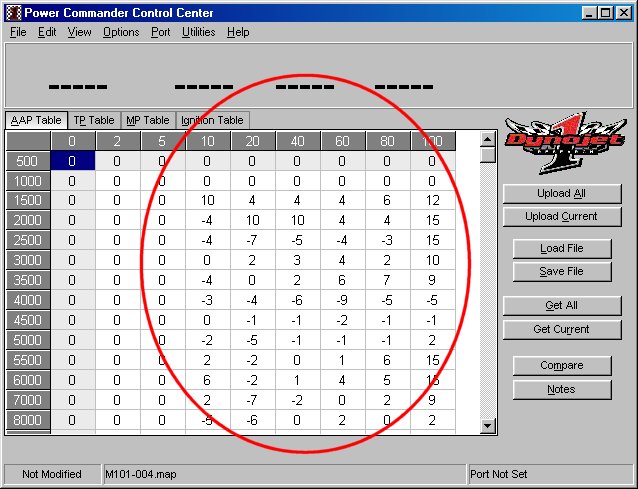Select the 500 RPM row header
This screenshot has height=489, width=638.
click(28, 161)
